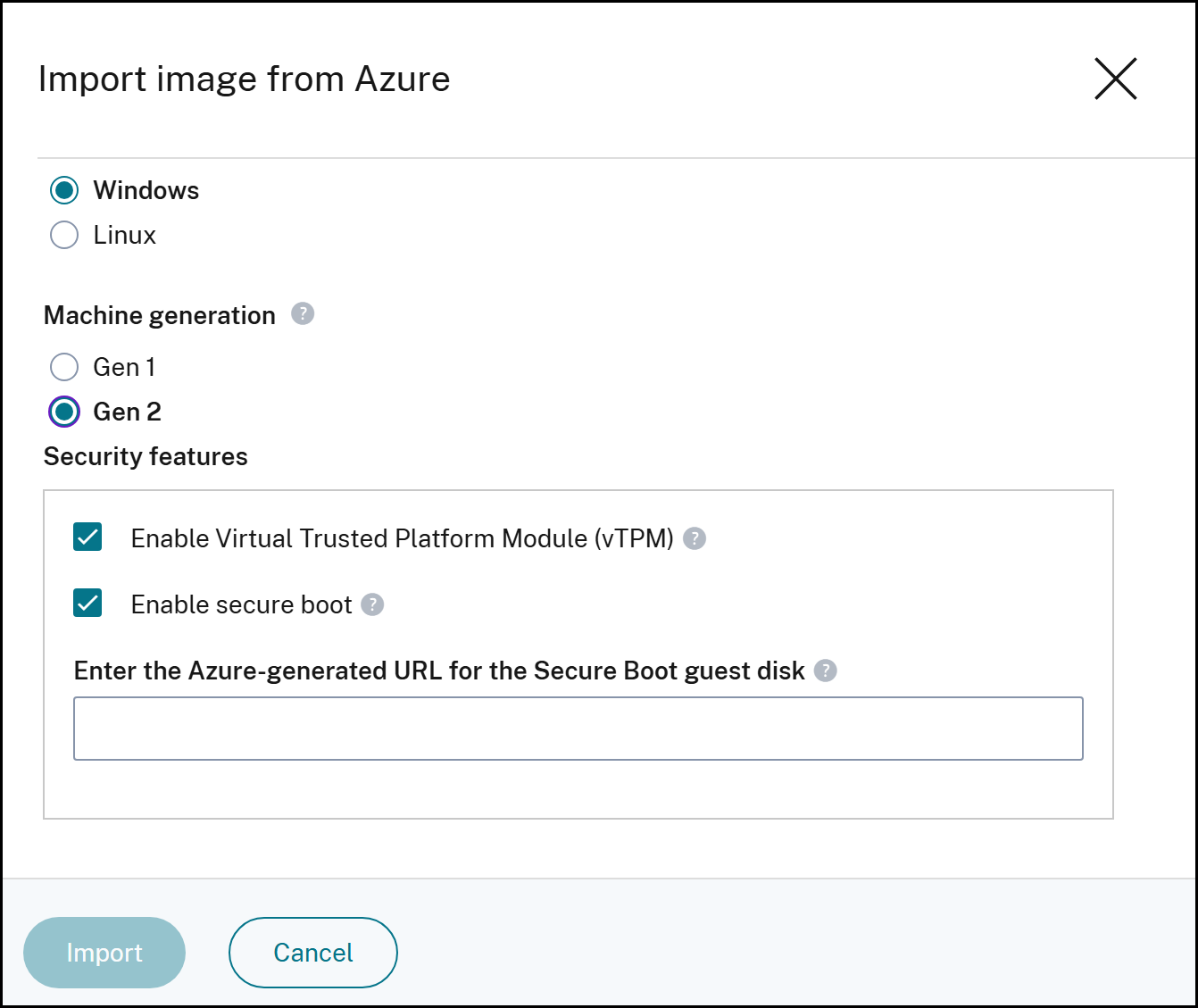Choose the Gen 1 machine generation
1198x1008 pixels.
(64, 367)
